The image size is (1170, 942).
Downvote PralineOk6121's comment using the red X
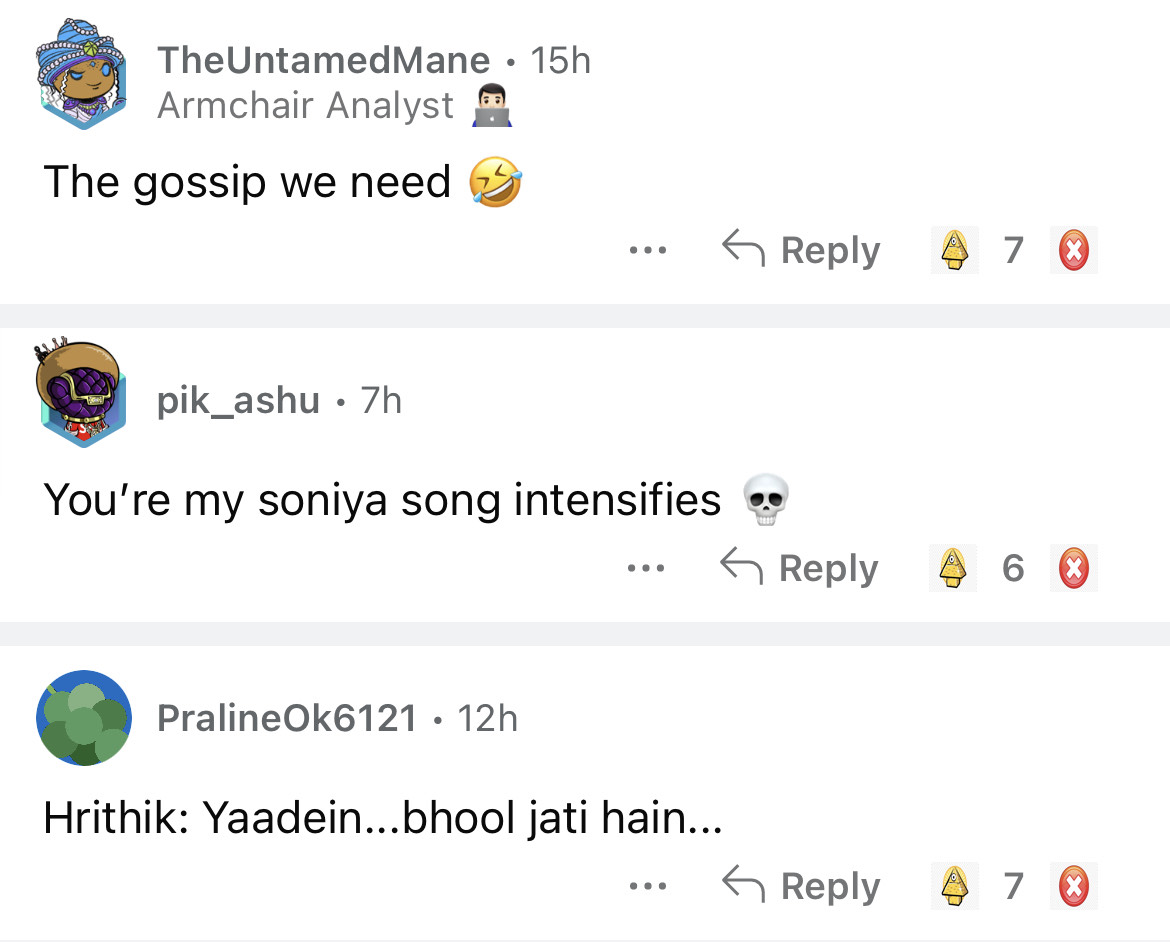pos(1073,886)
